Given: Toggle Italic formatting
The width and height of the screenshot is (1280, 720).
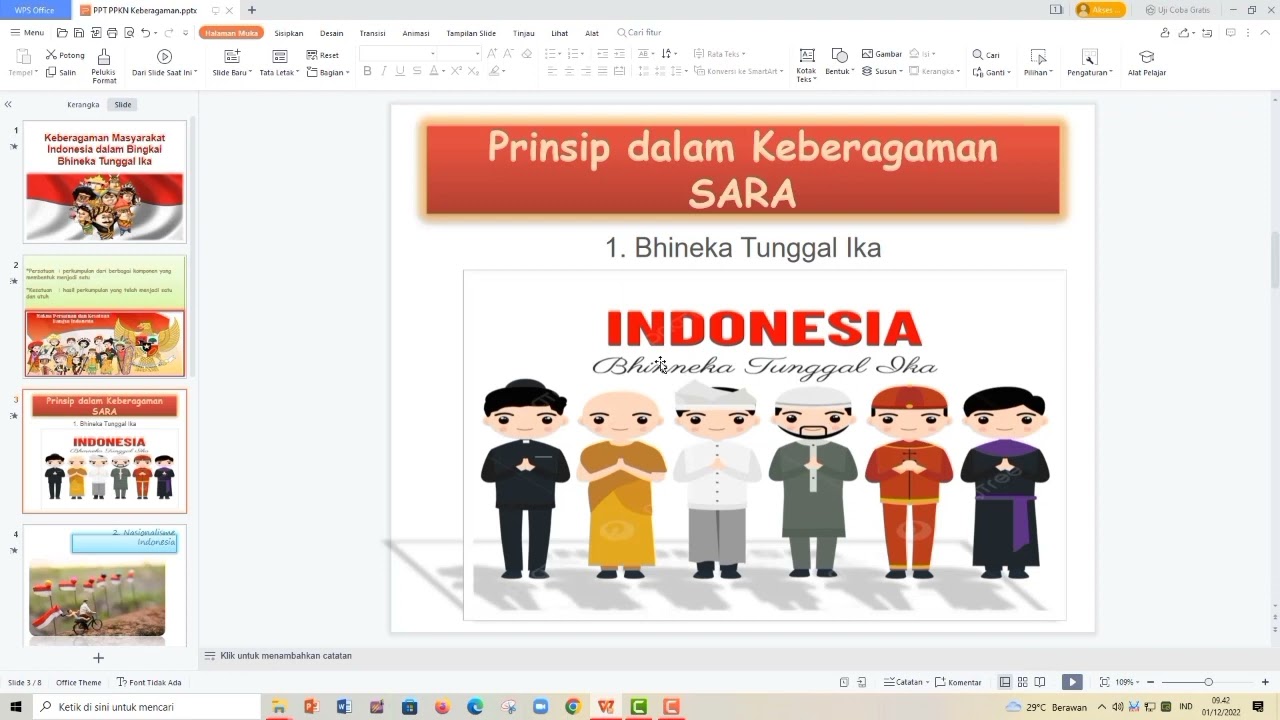Looking at the screenshot, I should click(x=384, y=71).
